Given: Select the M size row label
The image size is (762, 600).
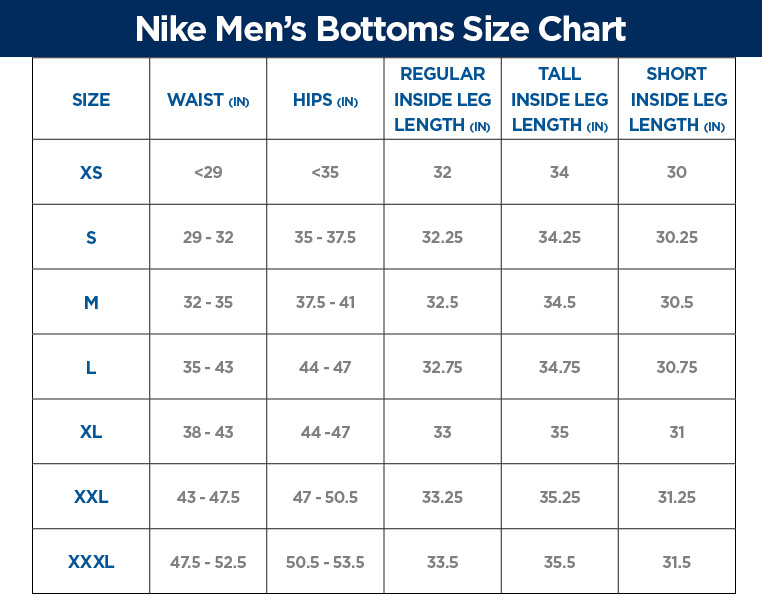Looking at the screenshot, I should coord(91,302).
